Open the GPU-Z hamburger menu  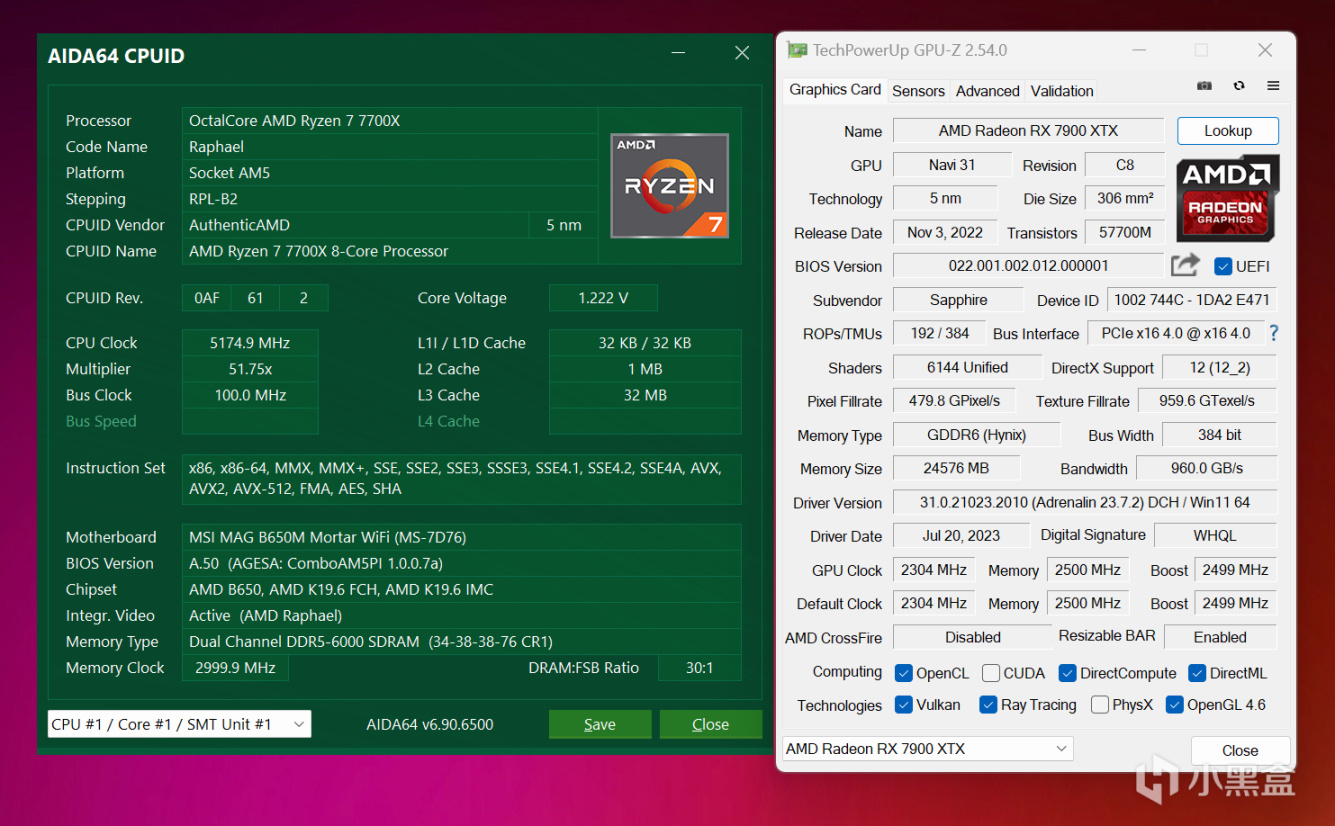pos(1273,86)
